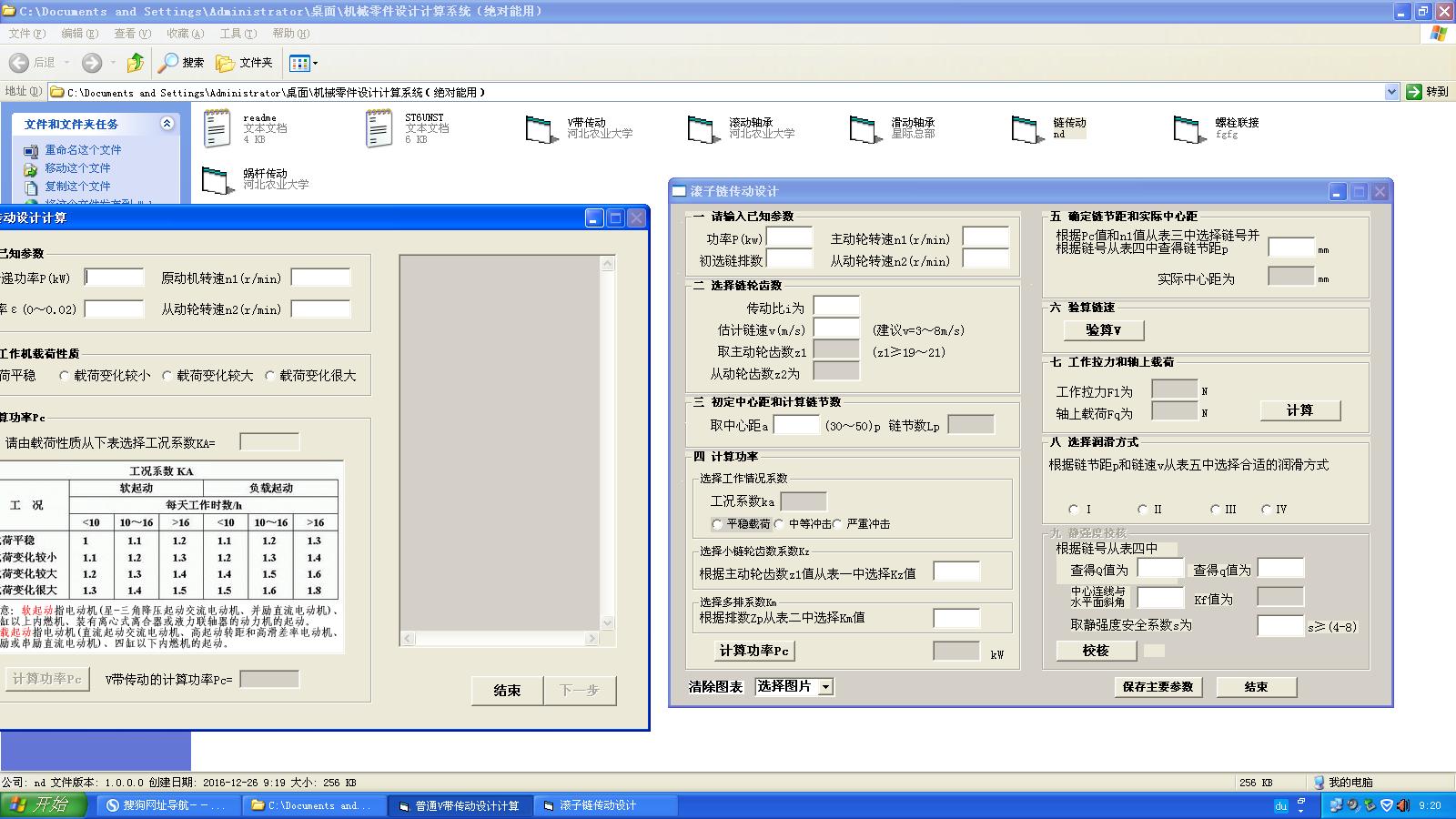
Task: Open the Views icon menu in toolbar
Action: pyautogui.click(x=303, y=63)
